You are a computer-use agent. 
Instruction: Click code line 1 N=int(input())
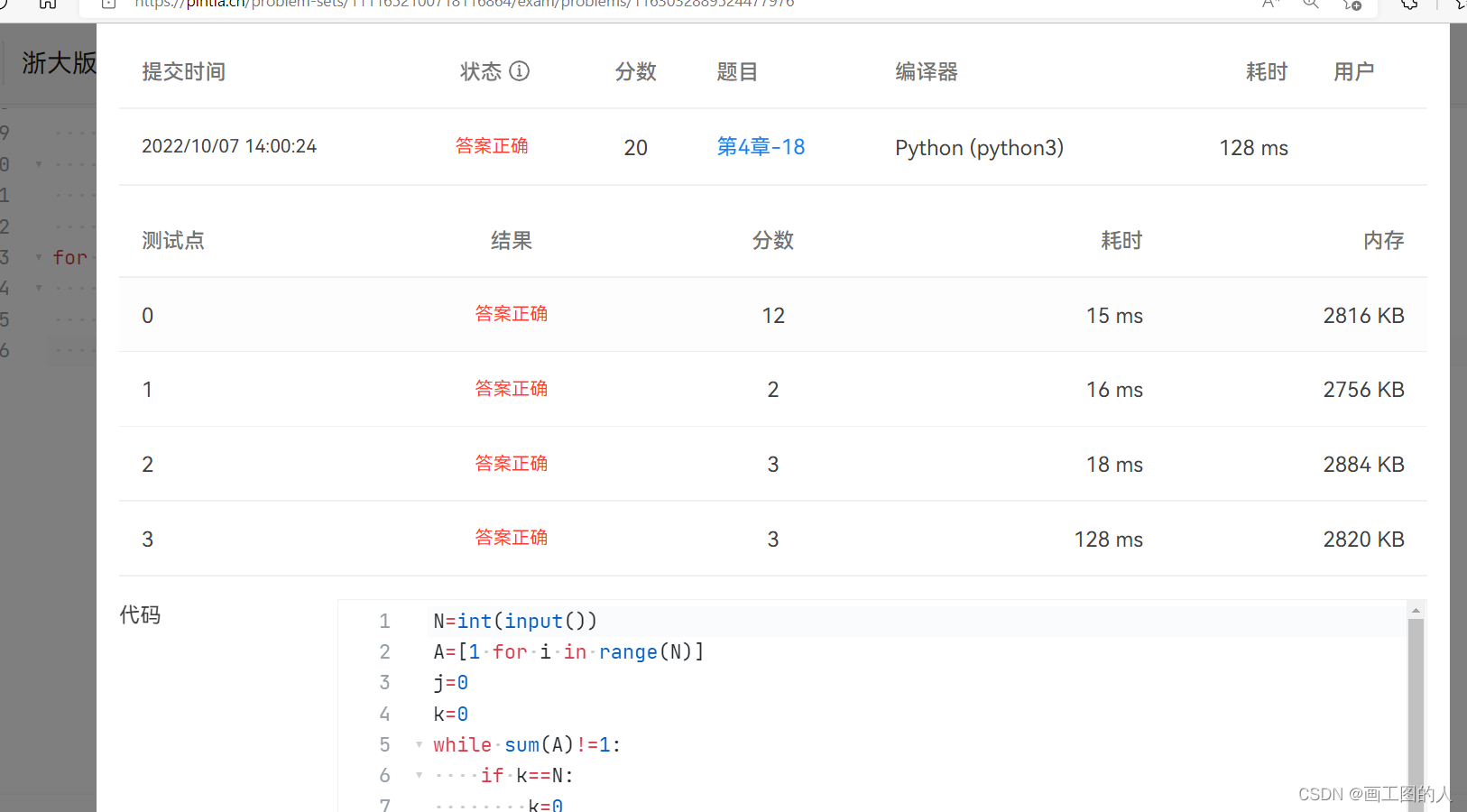pos(515,621)
